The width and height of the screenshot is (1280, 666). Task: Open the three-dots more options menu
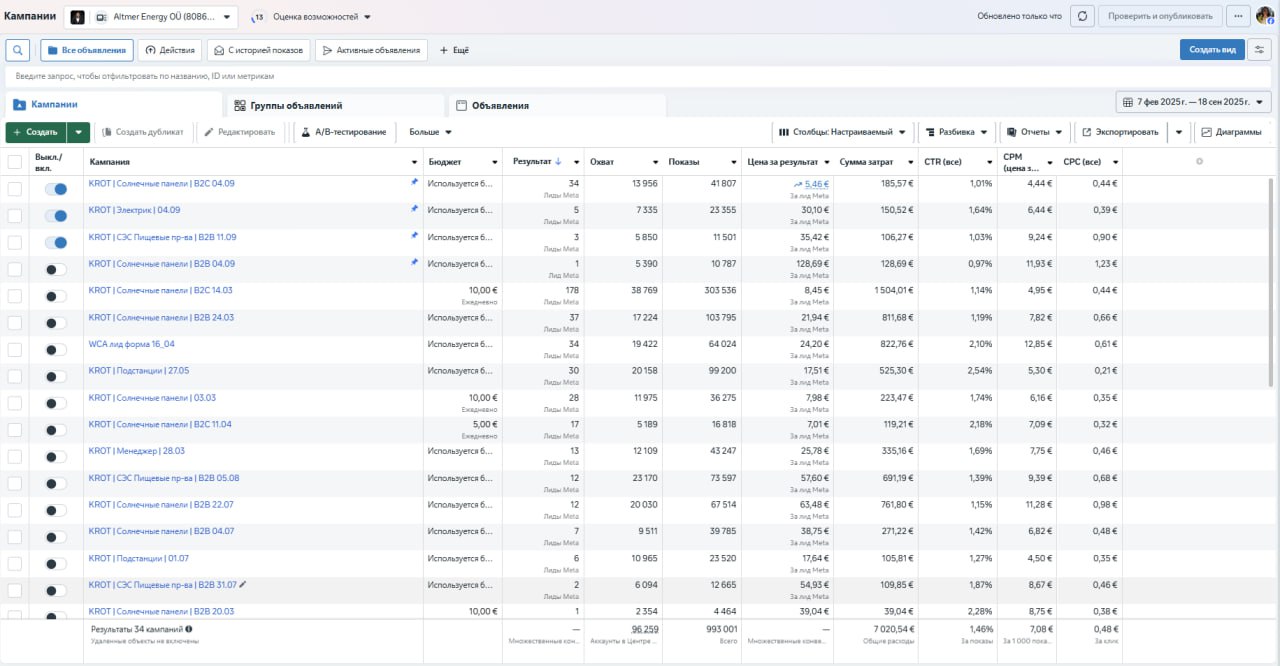[1238, 16]
